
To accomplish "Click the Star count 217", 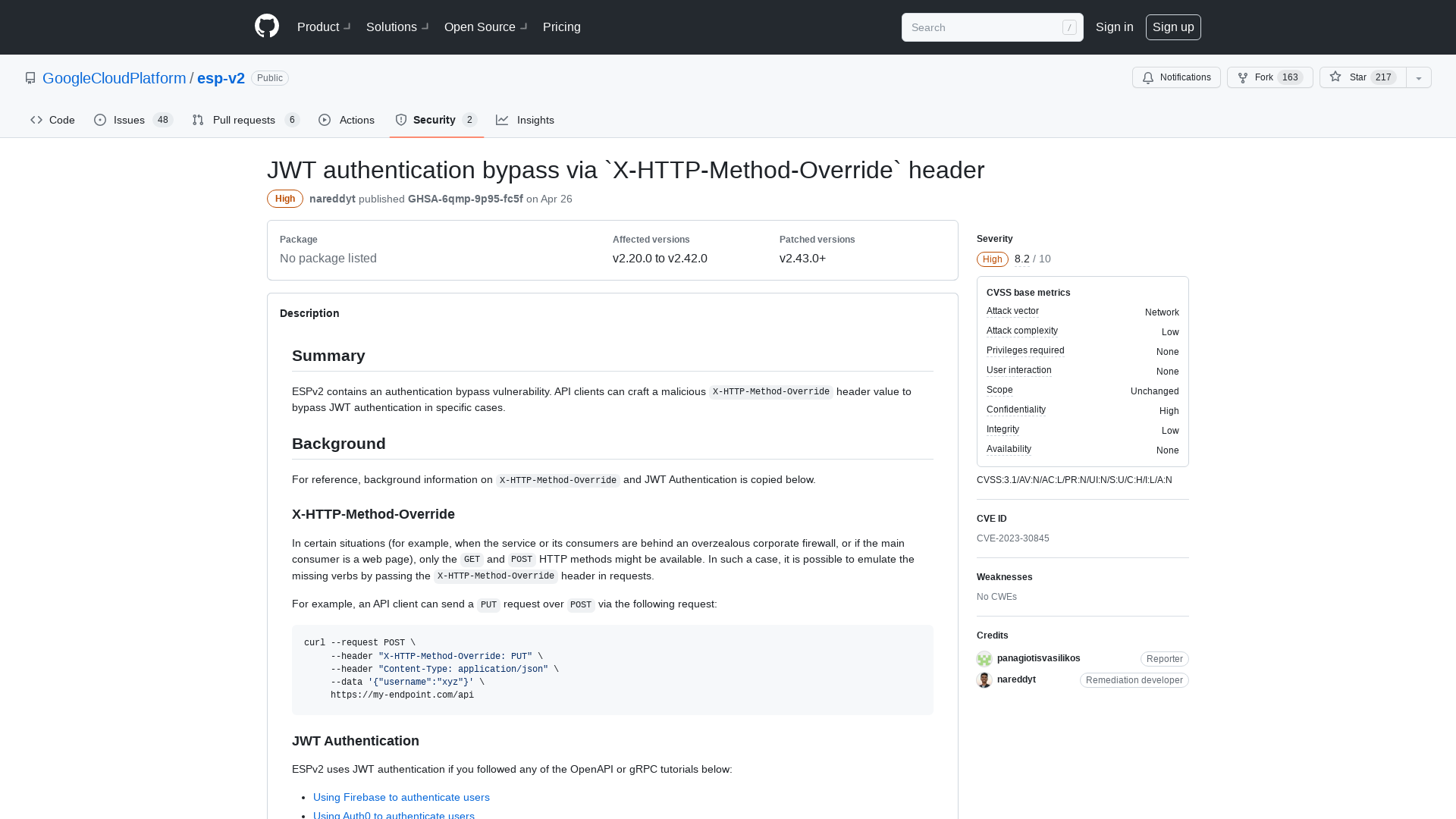I will (1384, 77).
